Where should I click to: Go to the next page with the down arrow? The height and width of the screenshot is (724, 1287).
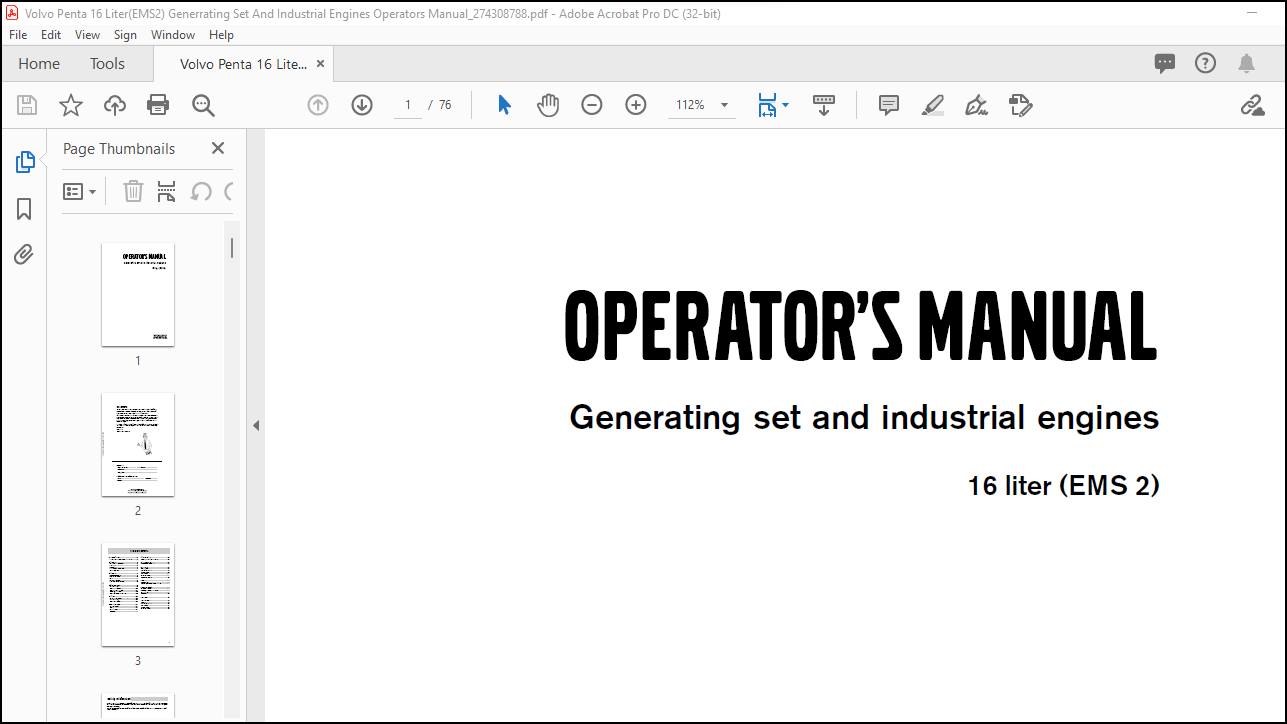click(362, 105)
